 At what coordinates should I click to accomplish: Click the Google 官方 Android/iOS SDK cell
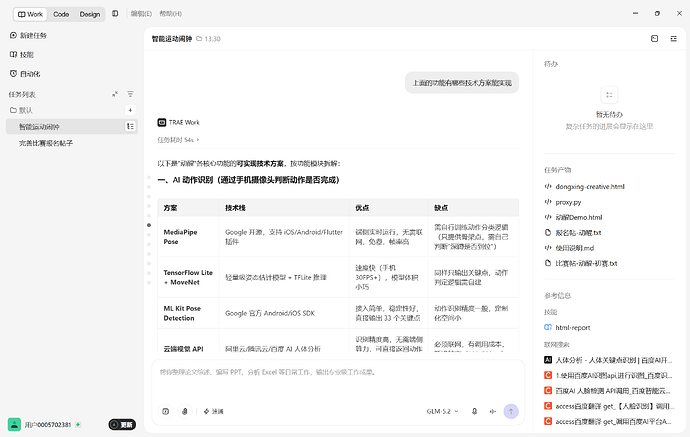[x=284, y=313]
